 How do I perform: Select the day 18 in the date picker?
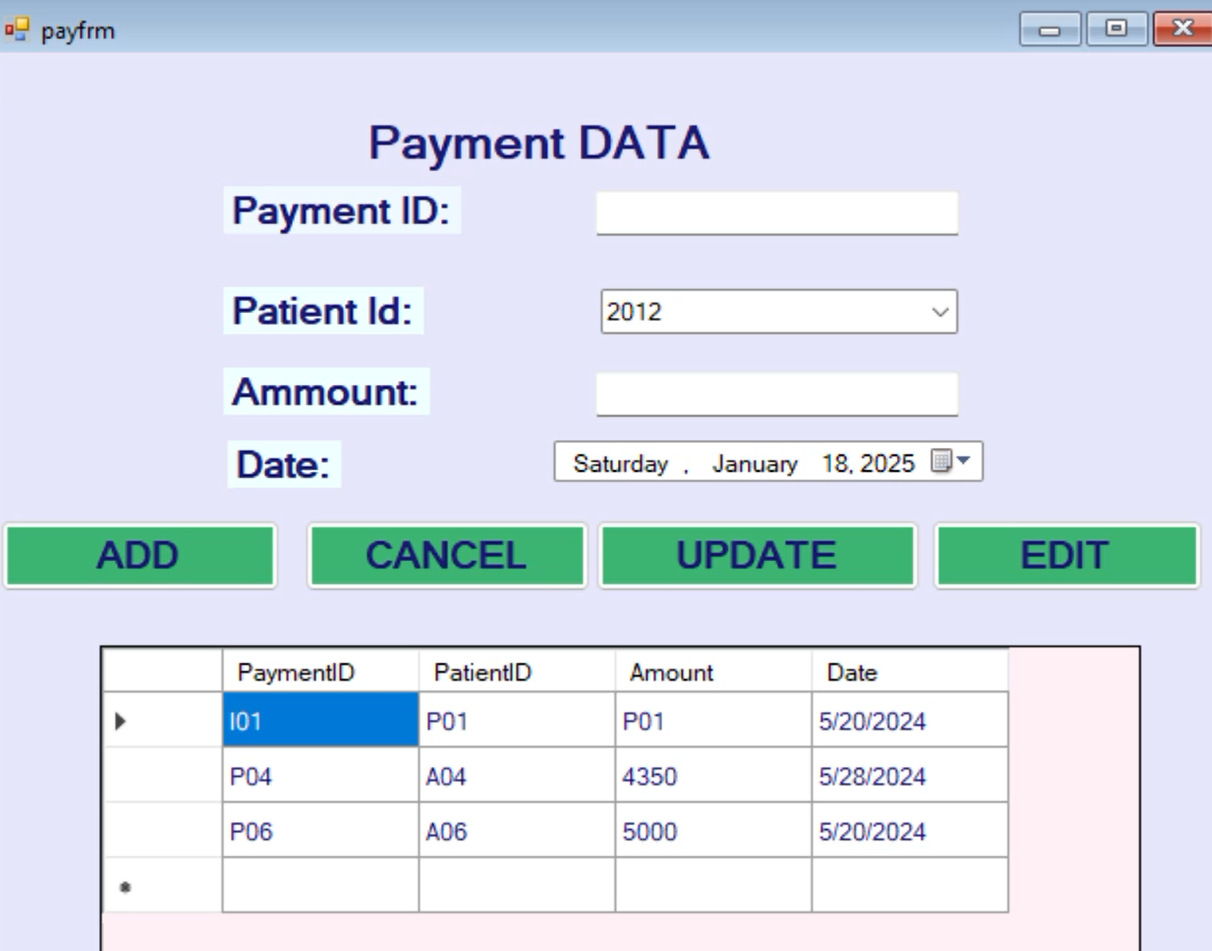click(x=834, y=463)
